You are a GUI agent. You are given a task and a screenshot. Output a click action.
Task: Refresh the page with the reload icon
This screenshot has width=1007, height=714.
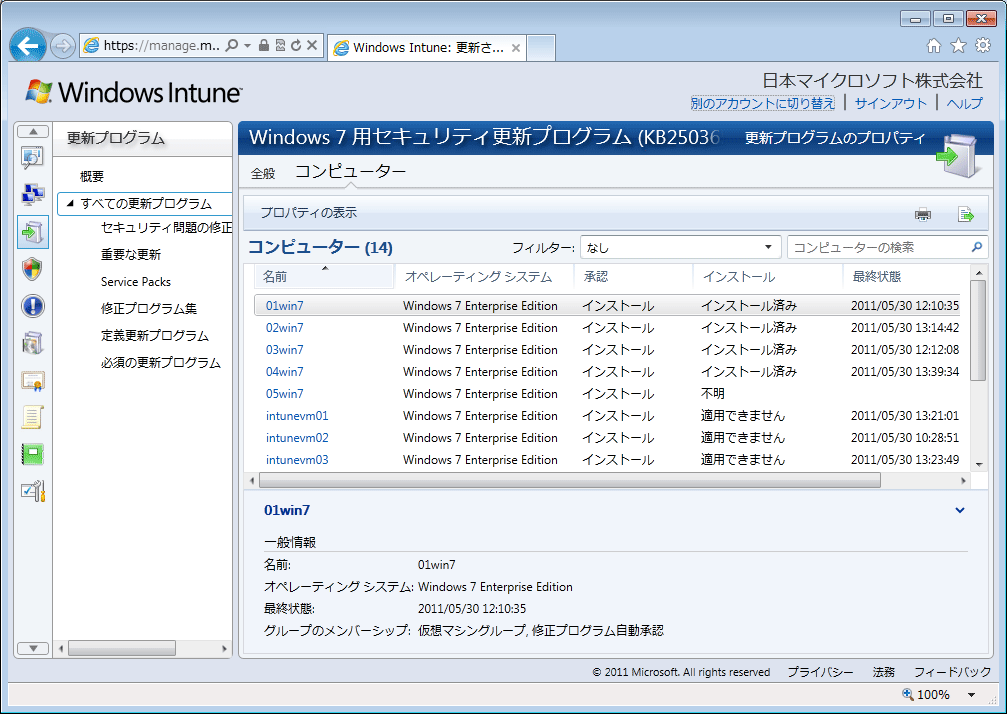[x=296, y=45]
